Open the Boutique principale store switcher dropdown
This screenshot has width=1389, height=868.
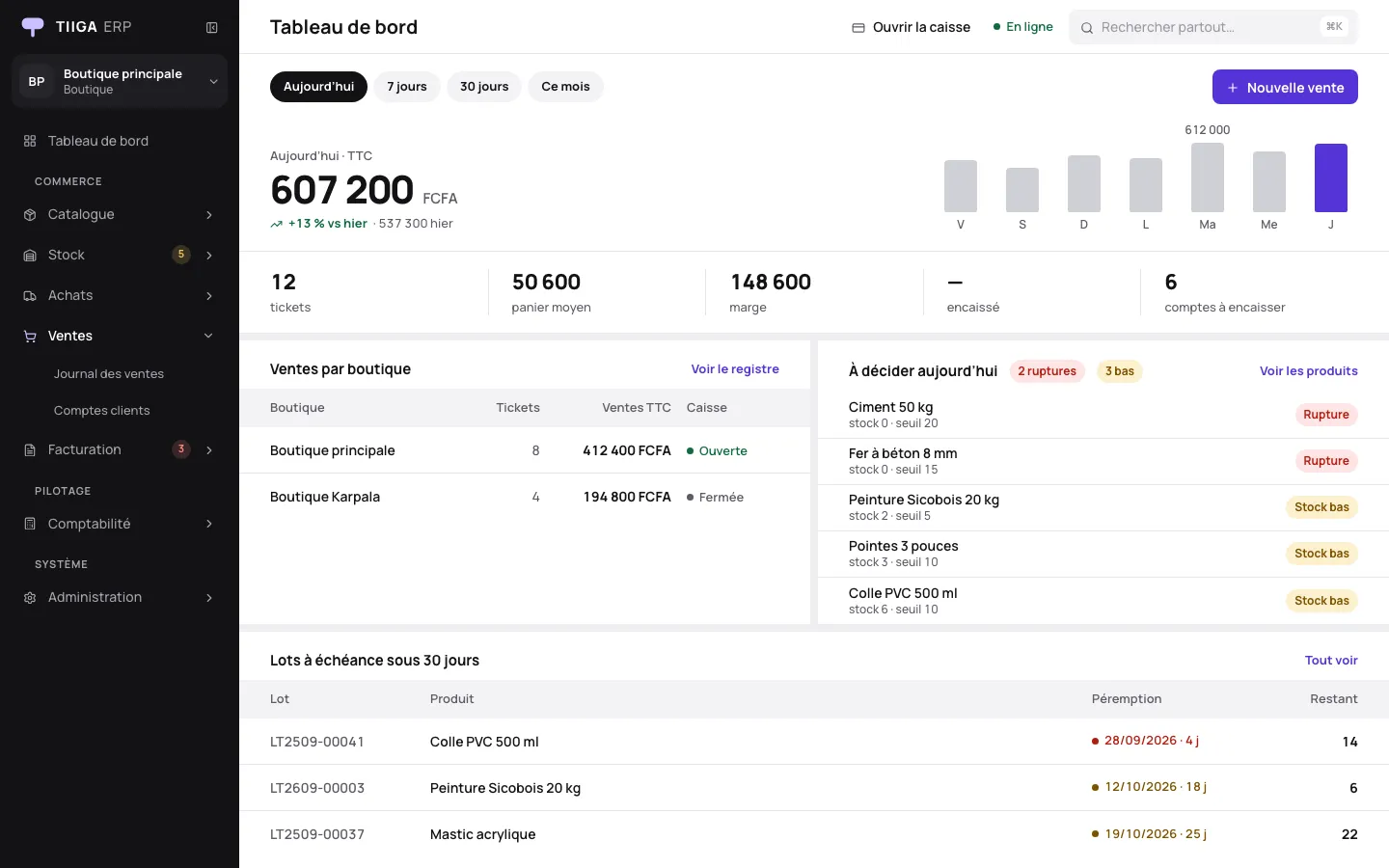pyautogui.click(x=120, y=81)
